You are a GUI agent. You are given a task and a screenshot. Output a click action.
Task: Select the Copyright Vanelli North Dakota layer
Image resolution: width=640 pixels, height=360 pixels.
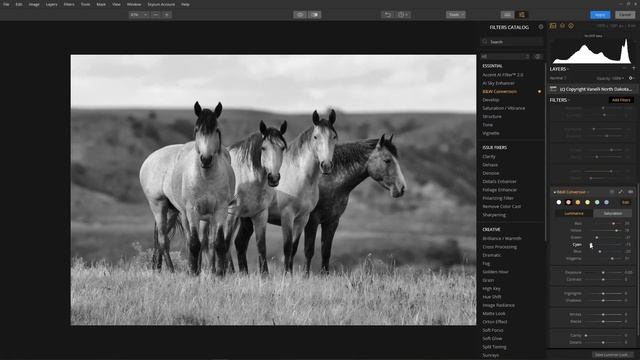pyautogui.click(x=594, y=89)
